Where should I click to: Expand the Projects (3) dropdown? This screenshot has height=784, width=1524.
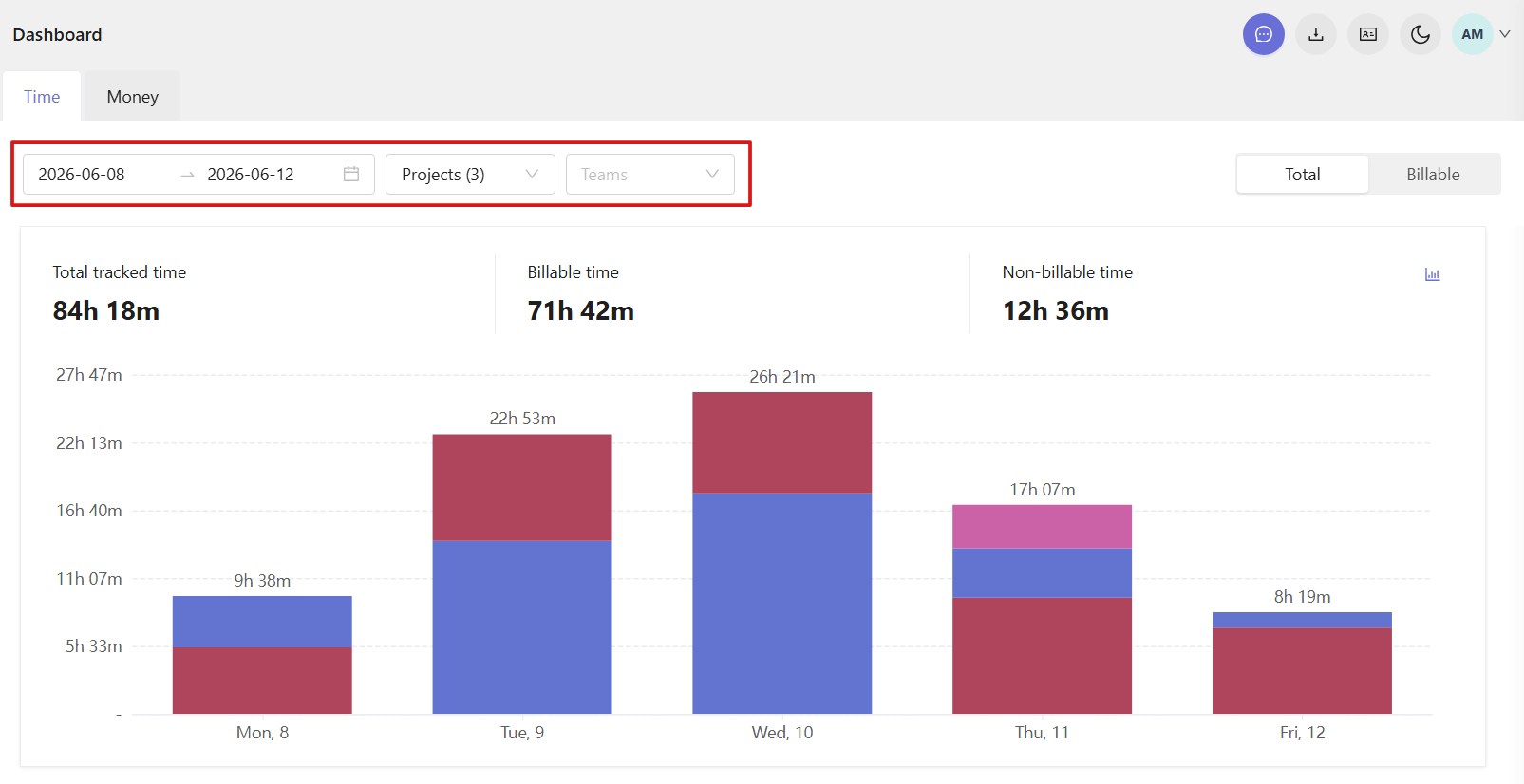[x=470, y=175]
